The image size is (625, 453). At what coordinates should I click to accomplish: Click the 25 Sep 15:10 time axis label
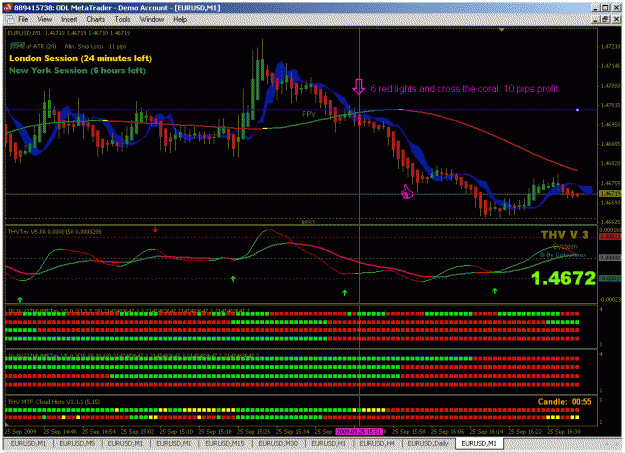(x=176, y=431)
